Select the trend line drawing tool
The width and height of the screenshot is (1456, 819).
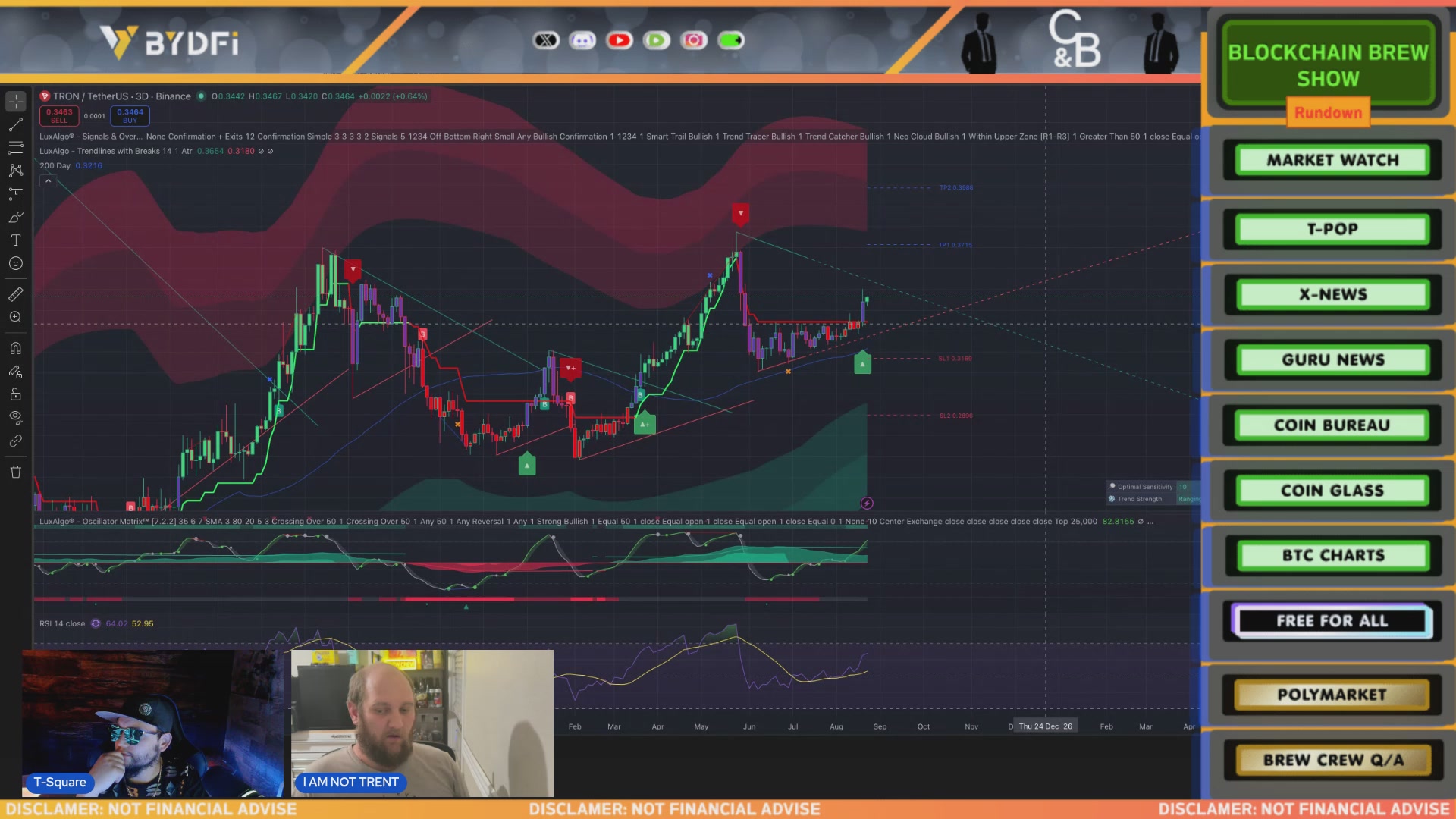pyautogui.click(x=16, y=124)
